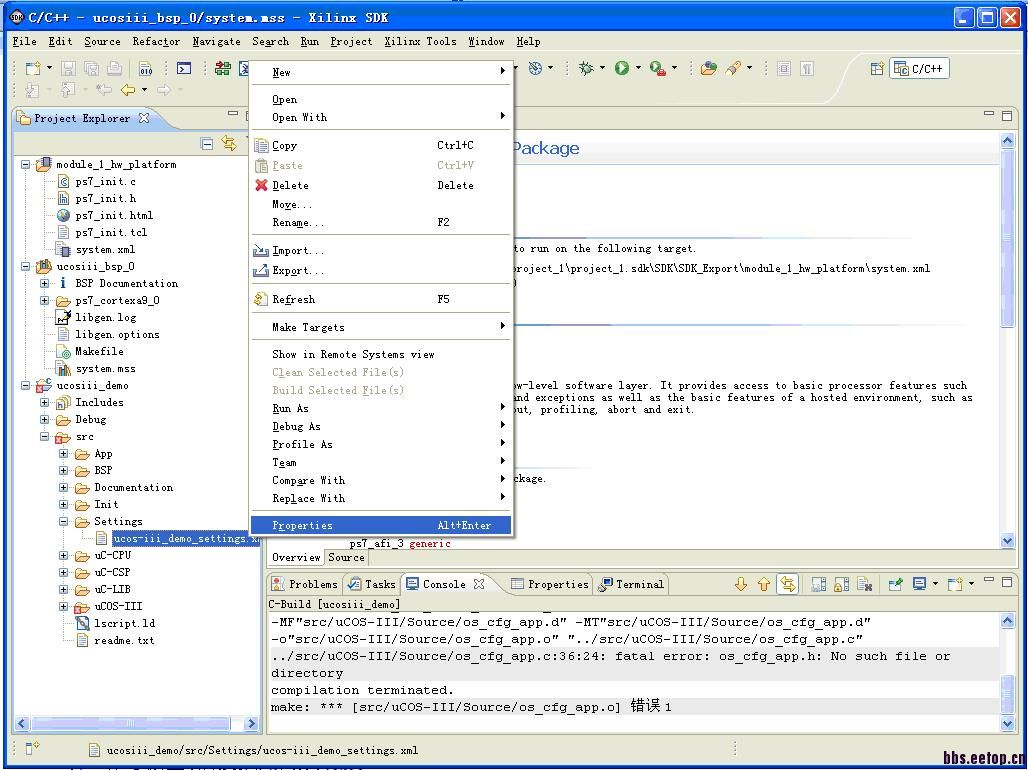Image resolution: width=1028 pixels, height=770 pixels.
Task: Expand the uC-CPU folder in src
Action: tap(64, 556)
